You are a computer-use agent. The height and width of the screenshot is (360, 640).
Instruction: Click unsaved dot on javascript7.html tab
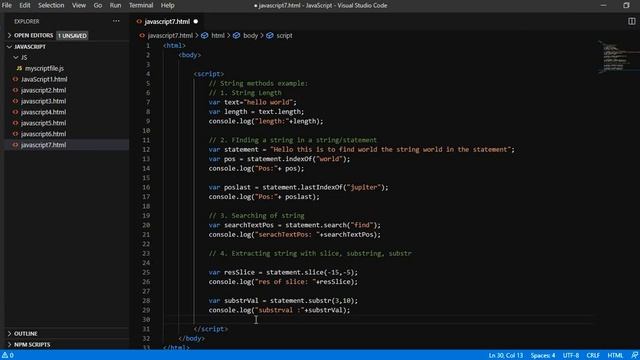(196, 21)
